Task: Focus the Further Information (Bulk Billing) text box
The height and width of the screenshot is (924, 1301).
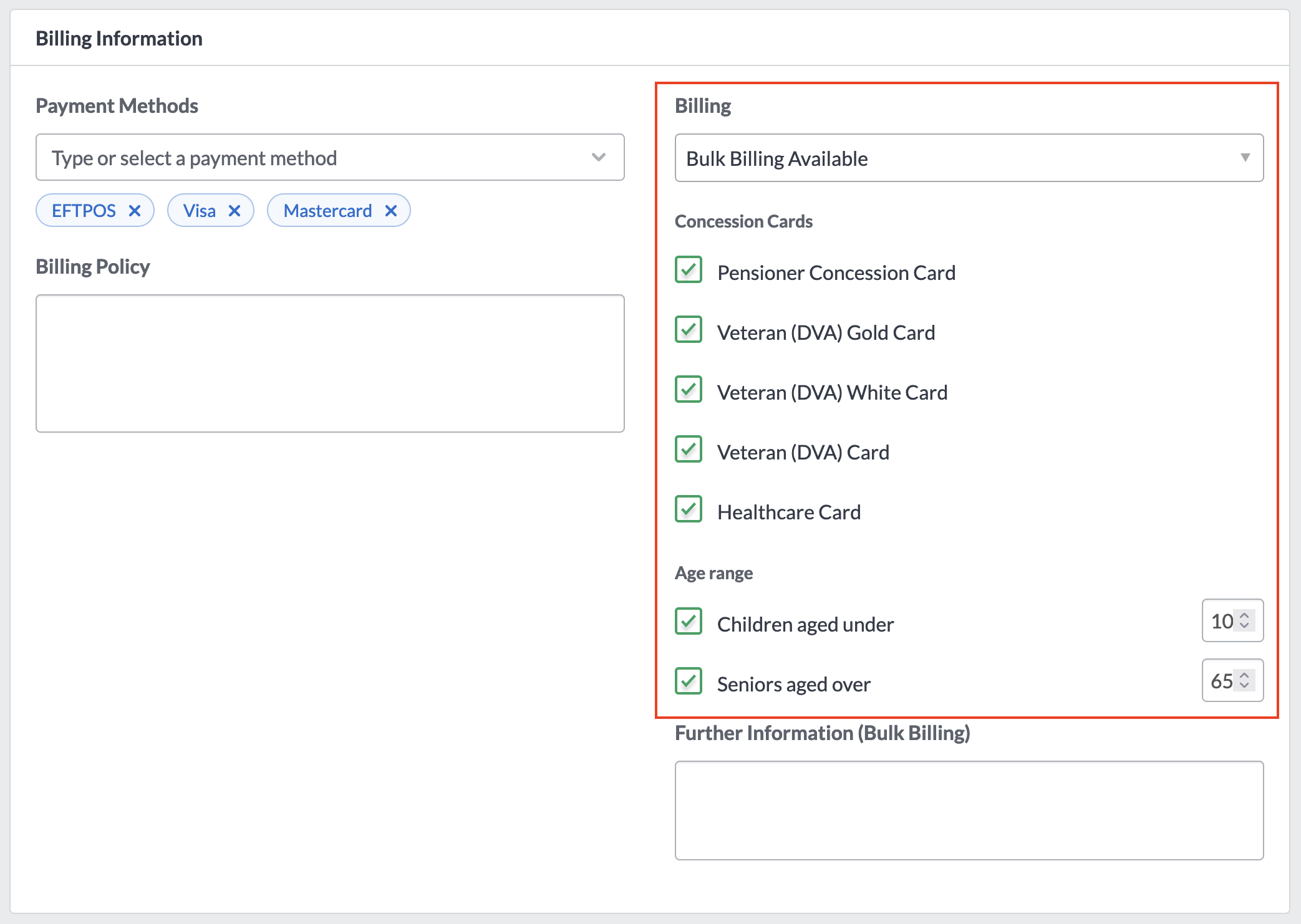Action: [x=969, y=810]
